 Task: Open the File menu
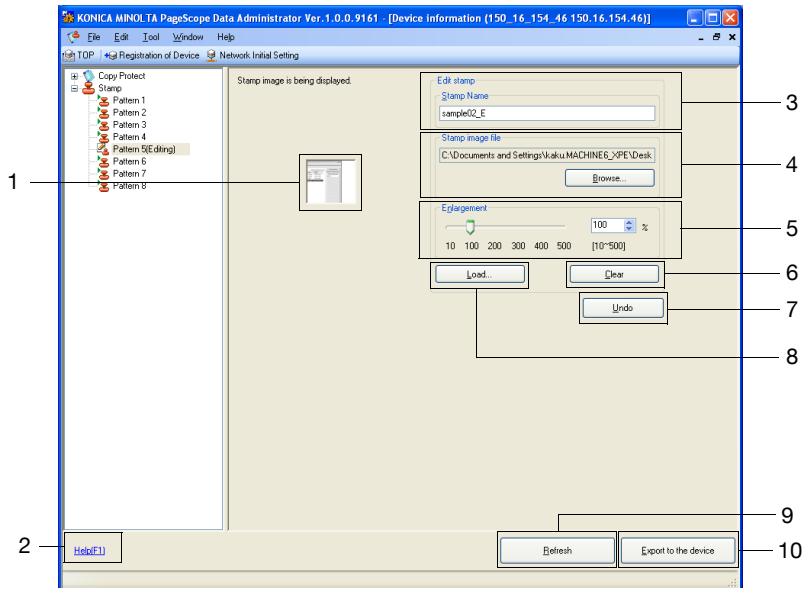94,37
